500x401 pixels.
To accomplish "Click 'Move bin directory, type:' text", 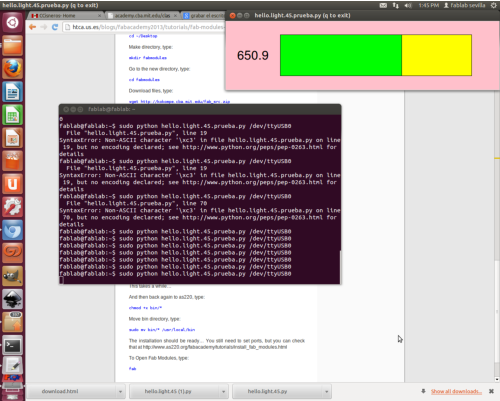I will click(154, 319).
